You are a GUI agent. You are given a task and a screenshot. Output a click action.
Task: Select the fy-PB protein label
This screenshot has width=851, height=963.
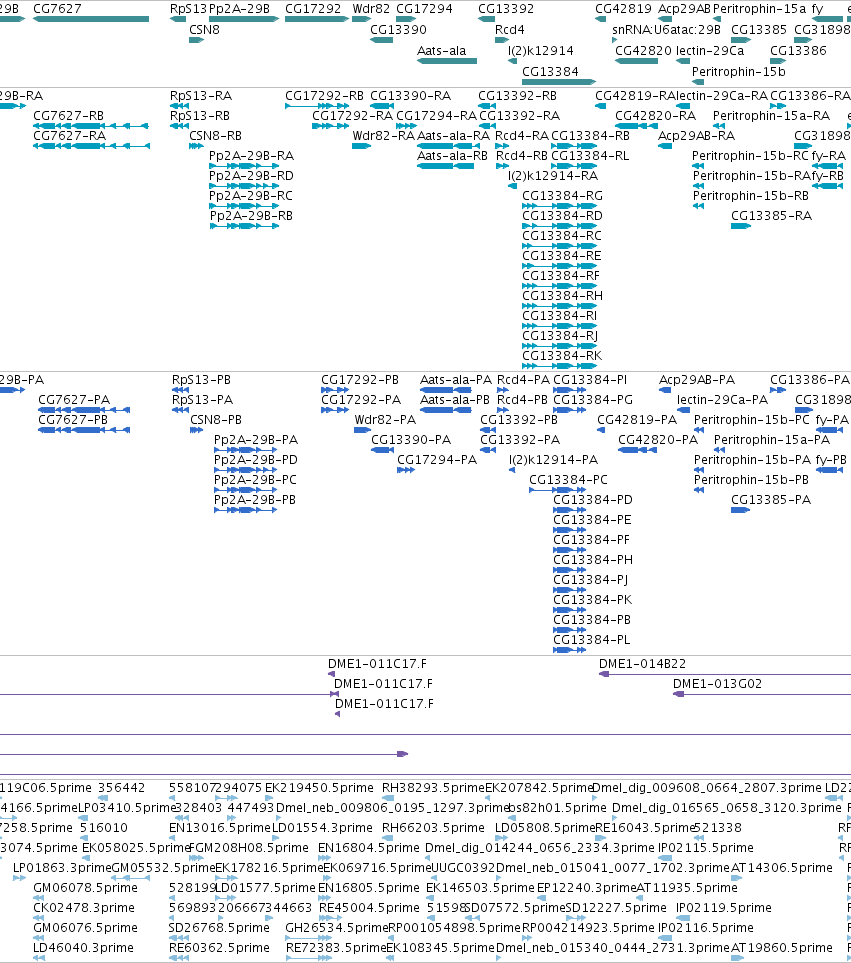[831, 460]
